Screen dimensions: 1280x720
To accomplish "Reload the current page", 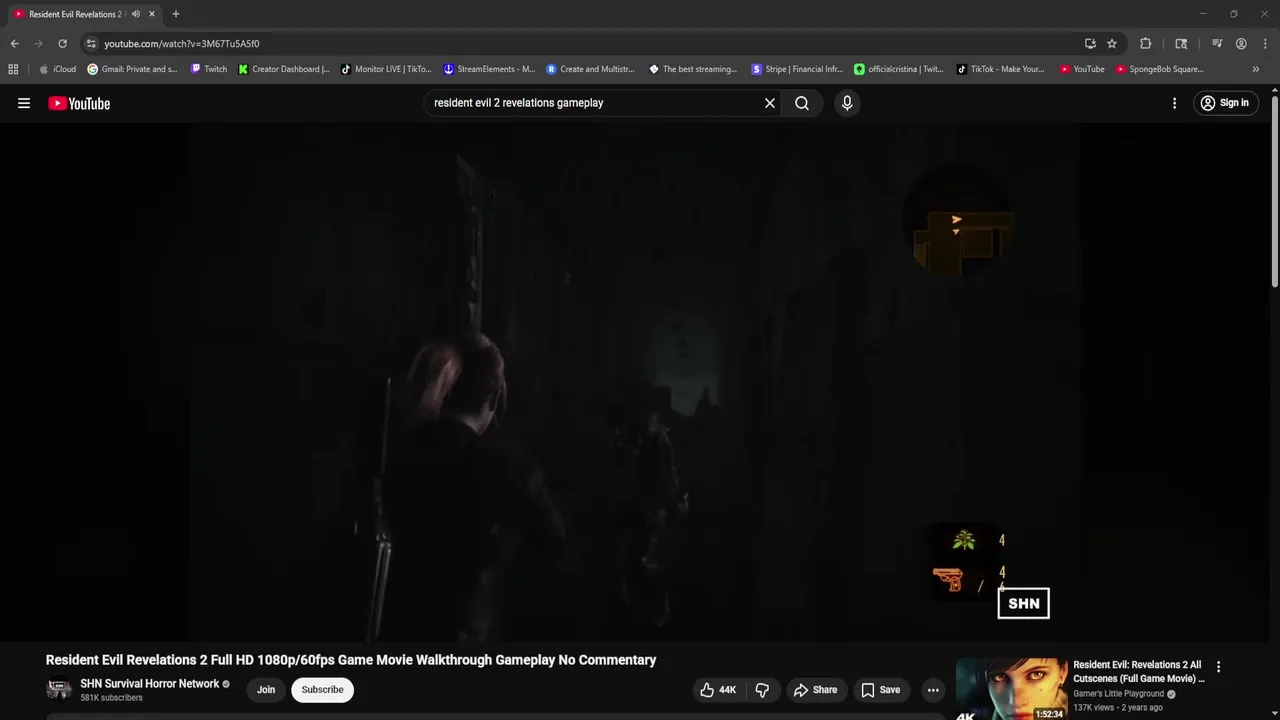I will [62, 44].
